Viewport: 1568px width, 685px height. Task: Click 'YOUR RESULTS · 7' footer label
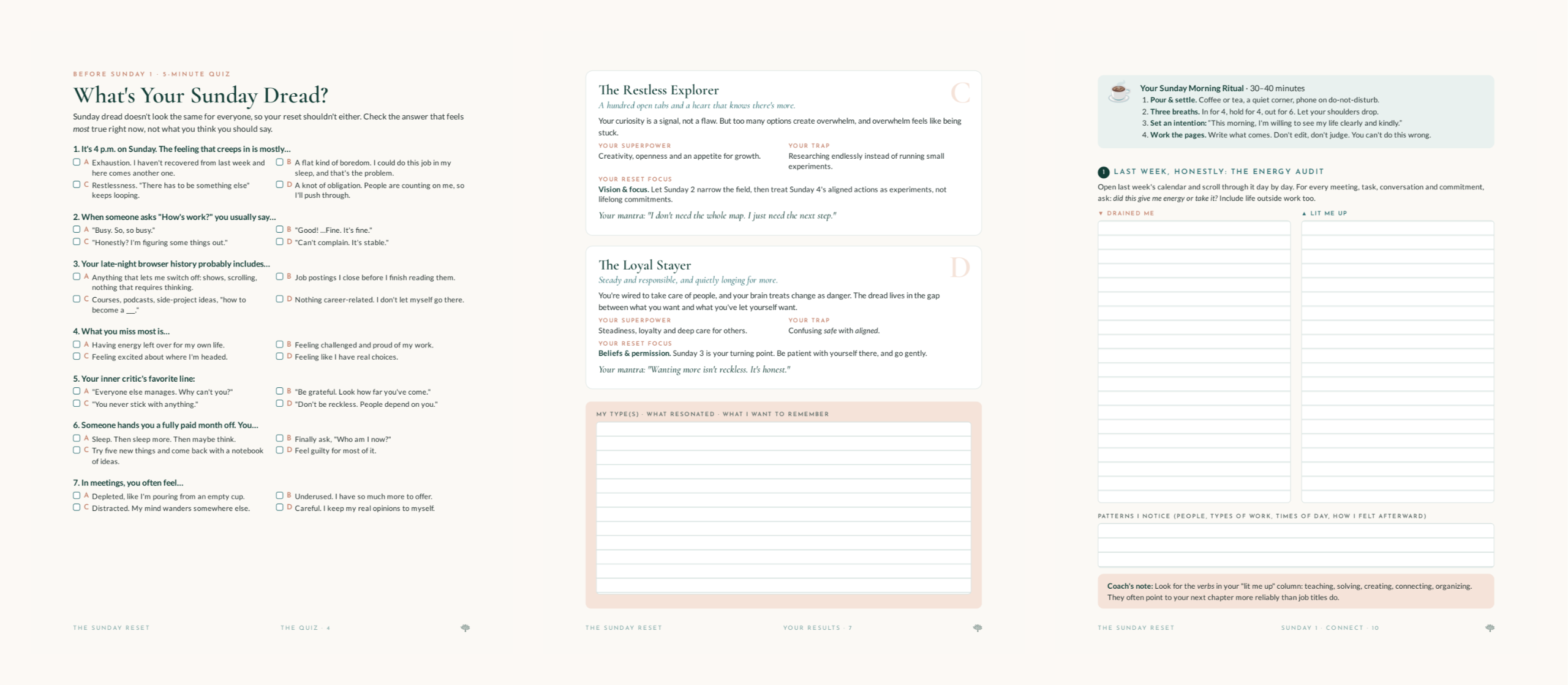pos(818,628)
